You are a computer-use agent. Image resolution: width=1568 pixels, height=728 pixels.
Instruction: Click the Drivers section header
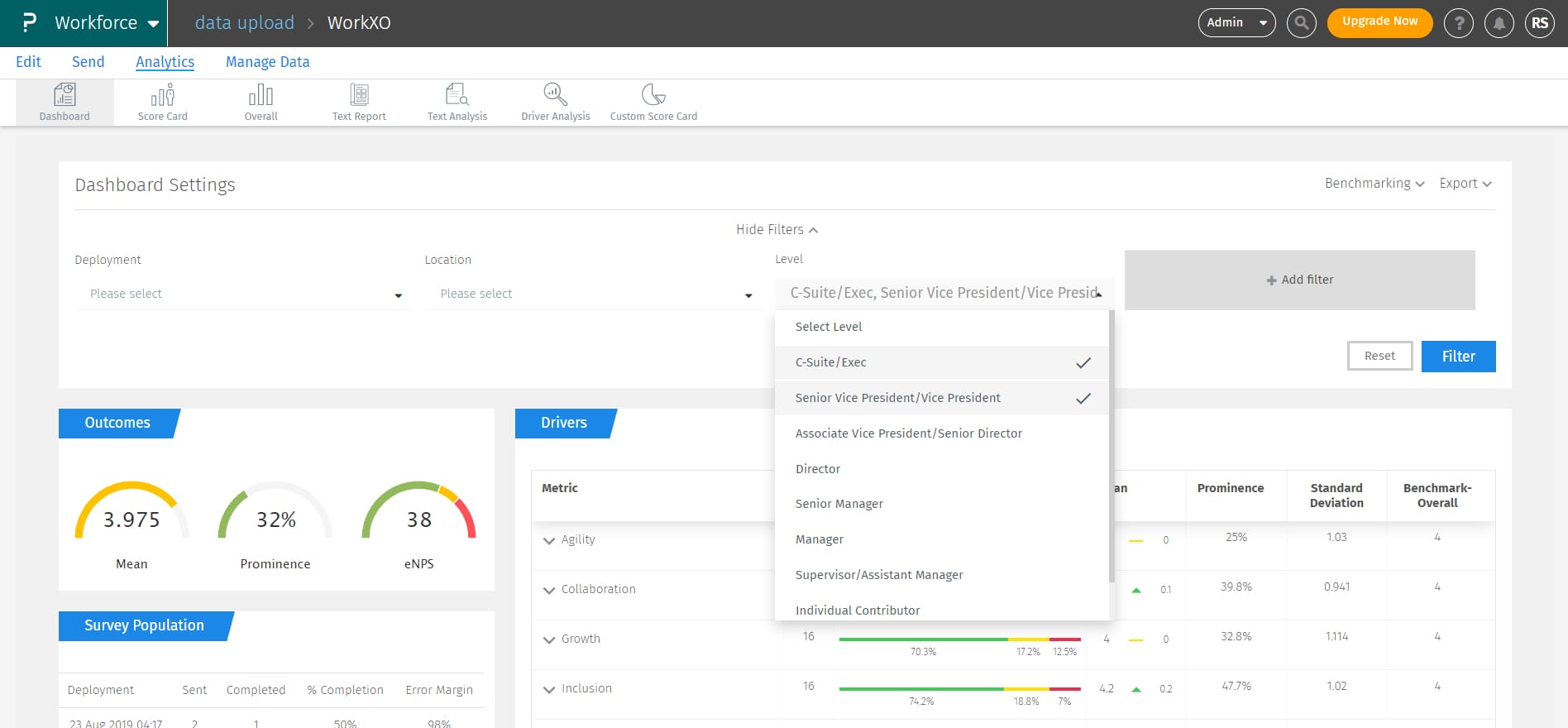(x=565, y=423)
